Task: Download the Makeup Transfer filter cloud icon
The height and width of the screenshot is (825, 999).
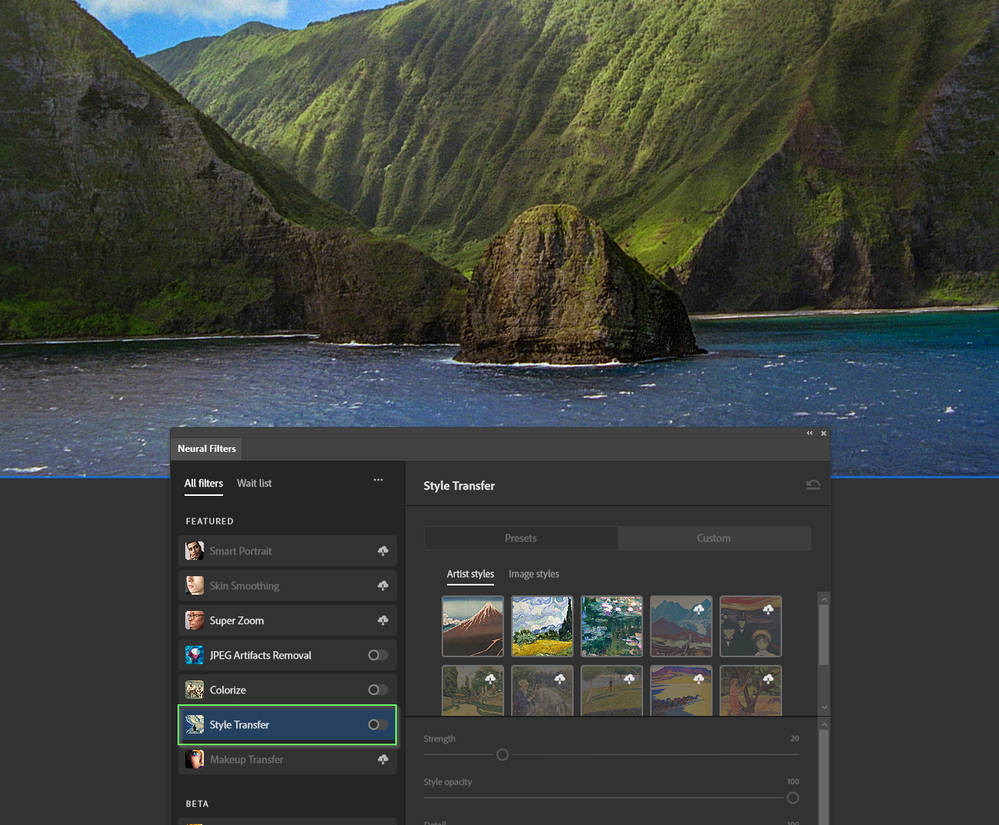Action: click(383, 759)
